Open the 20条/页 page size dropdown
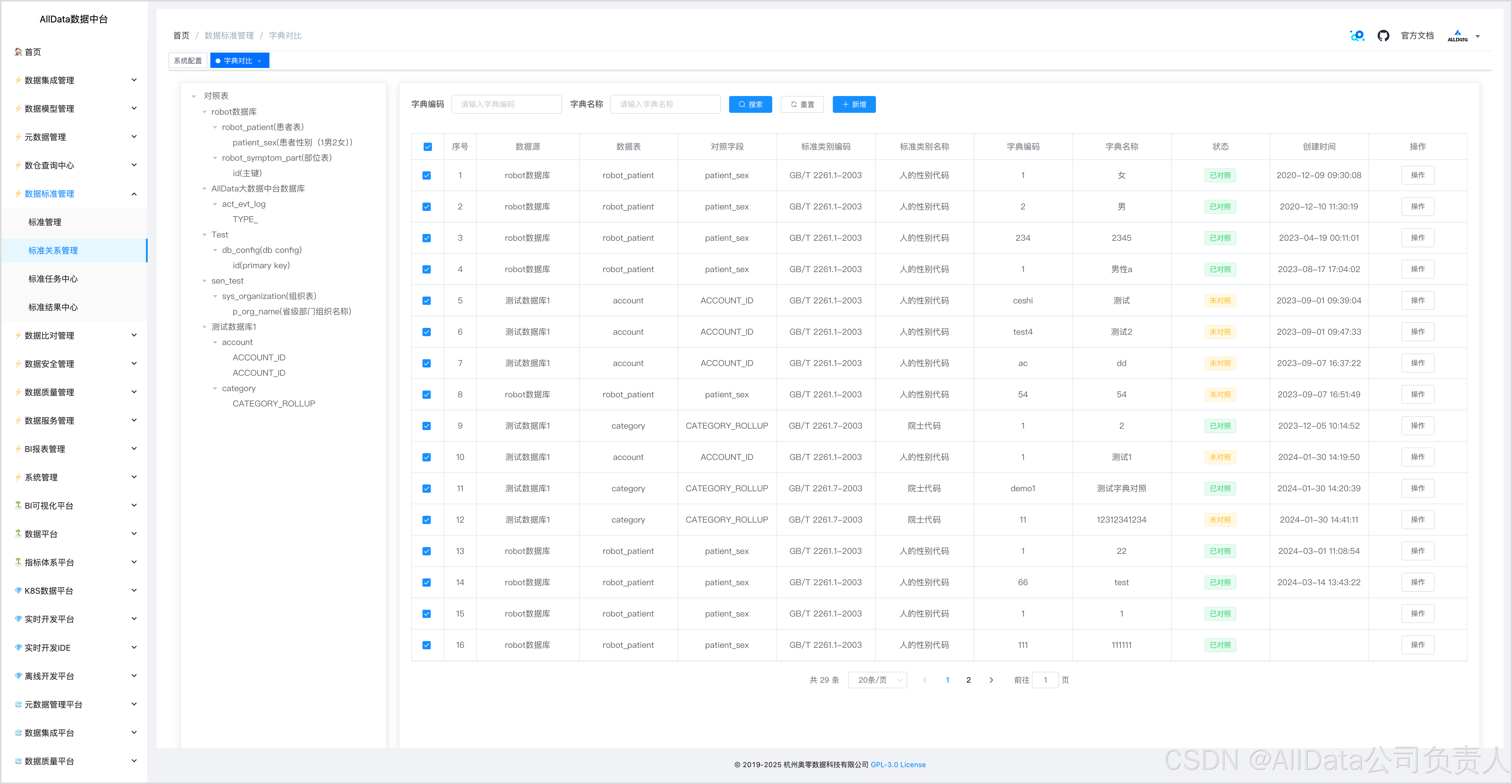The width and height of the screenshot is (1512, 784). tap(877, 680)
